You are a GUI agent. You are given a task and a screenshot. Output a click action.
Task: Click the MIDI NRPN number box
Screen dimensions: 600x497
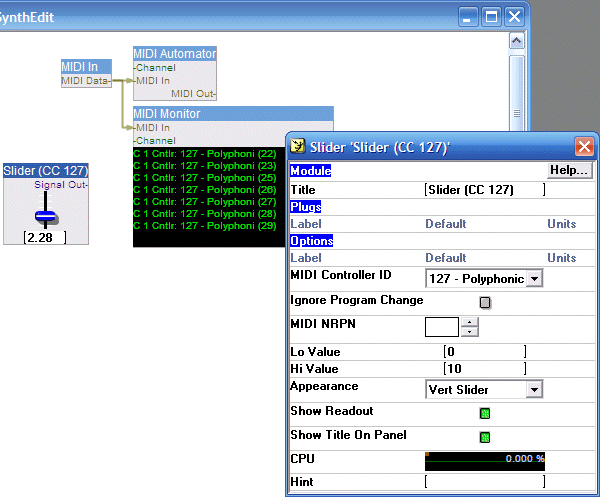[x=442, y=327]
